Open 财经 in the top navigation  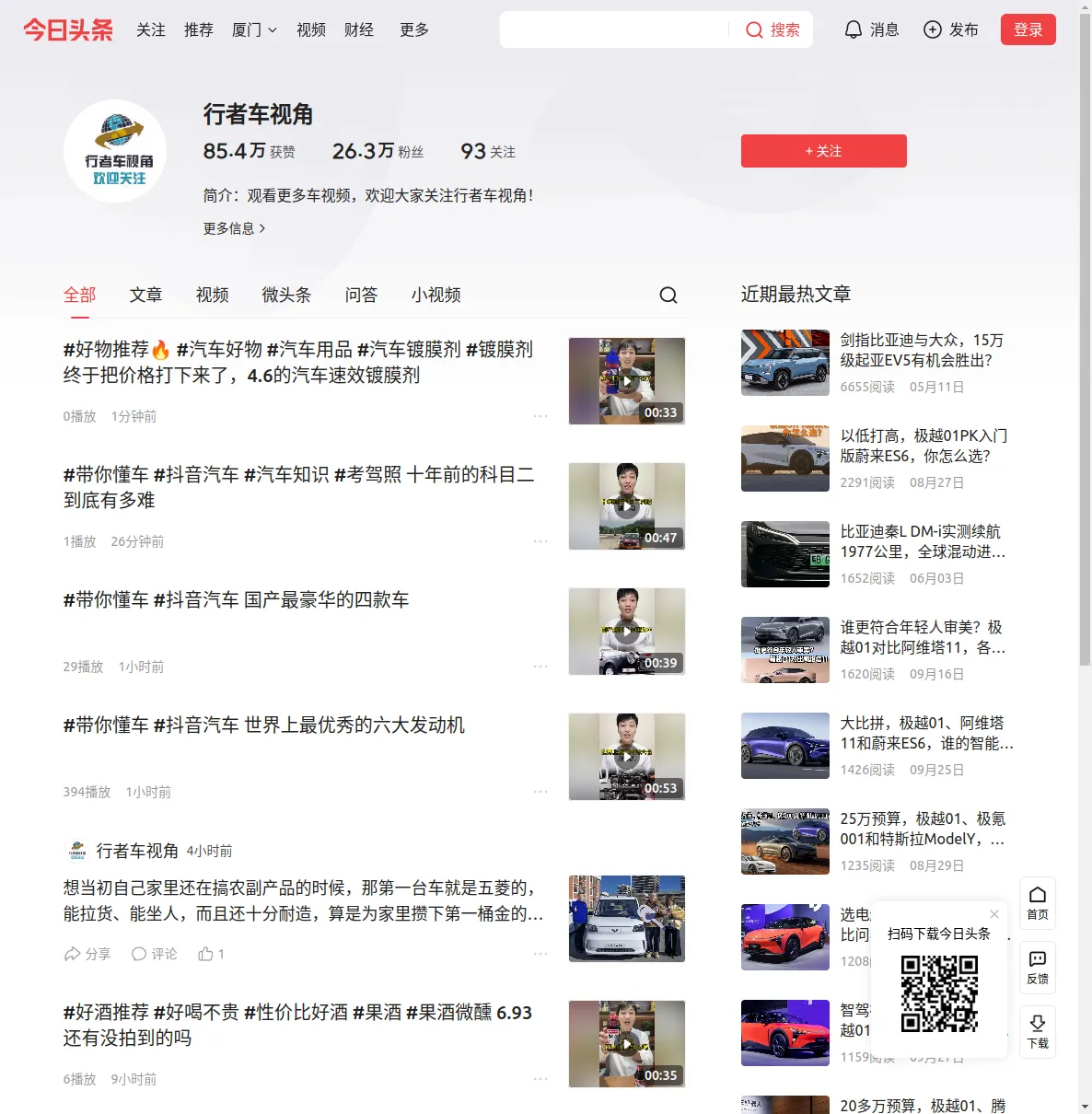pyautogui.click(x=359, y=30)
